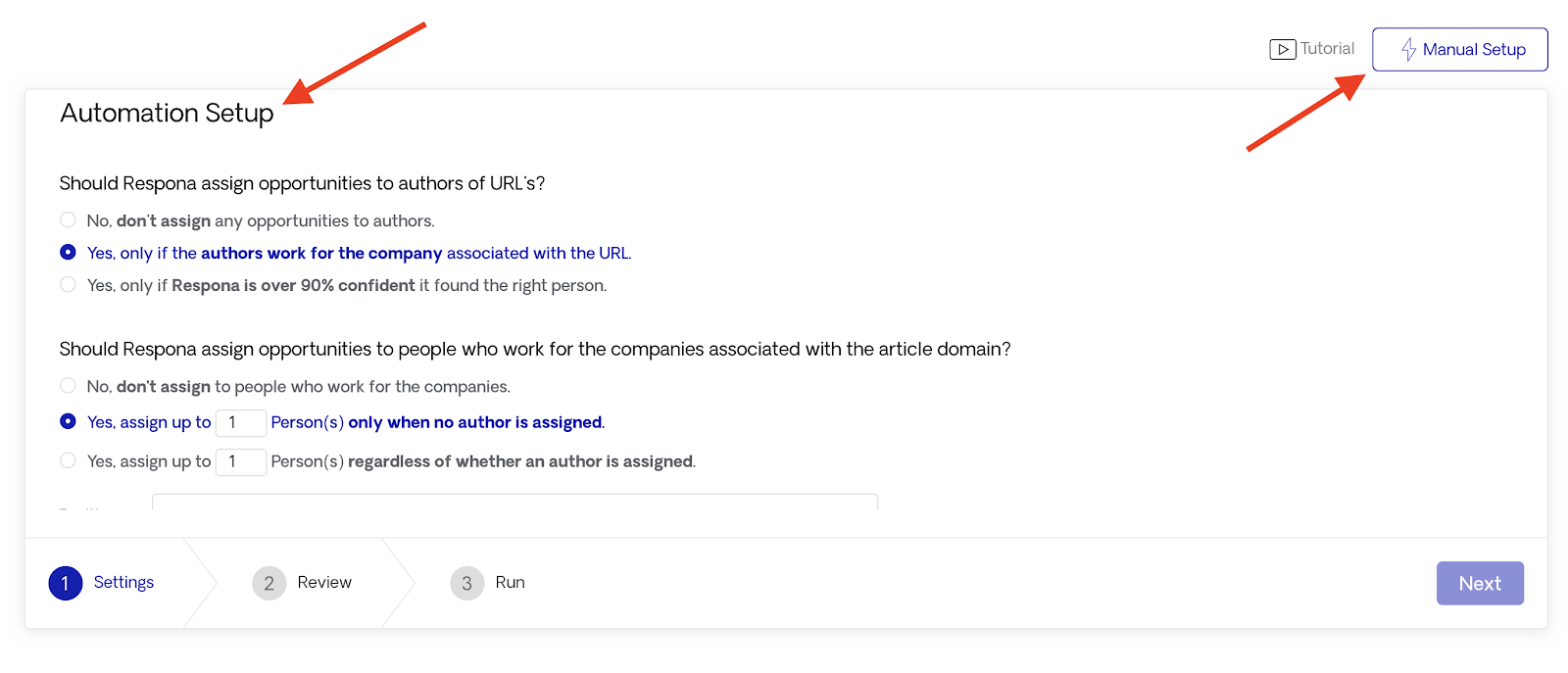
Task: Click 'Should Respona assign opportunities to authors' question
Action: [302, 183]
